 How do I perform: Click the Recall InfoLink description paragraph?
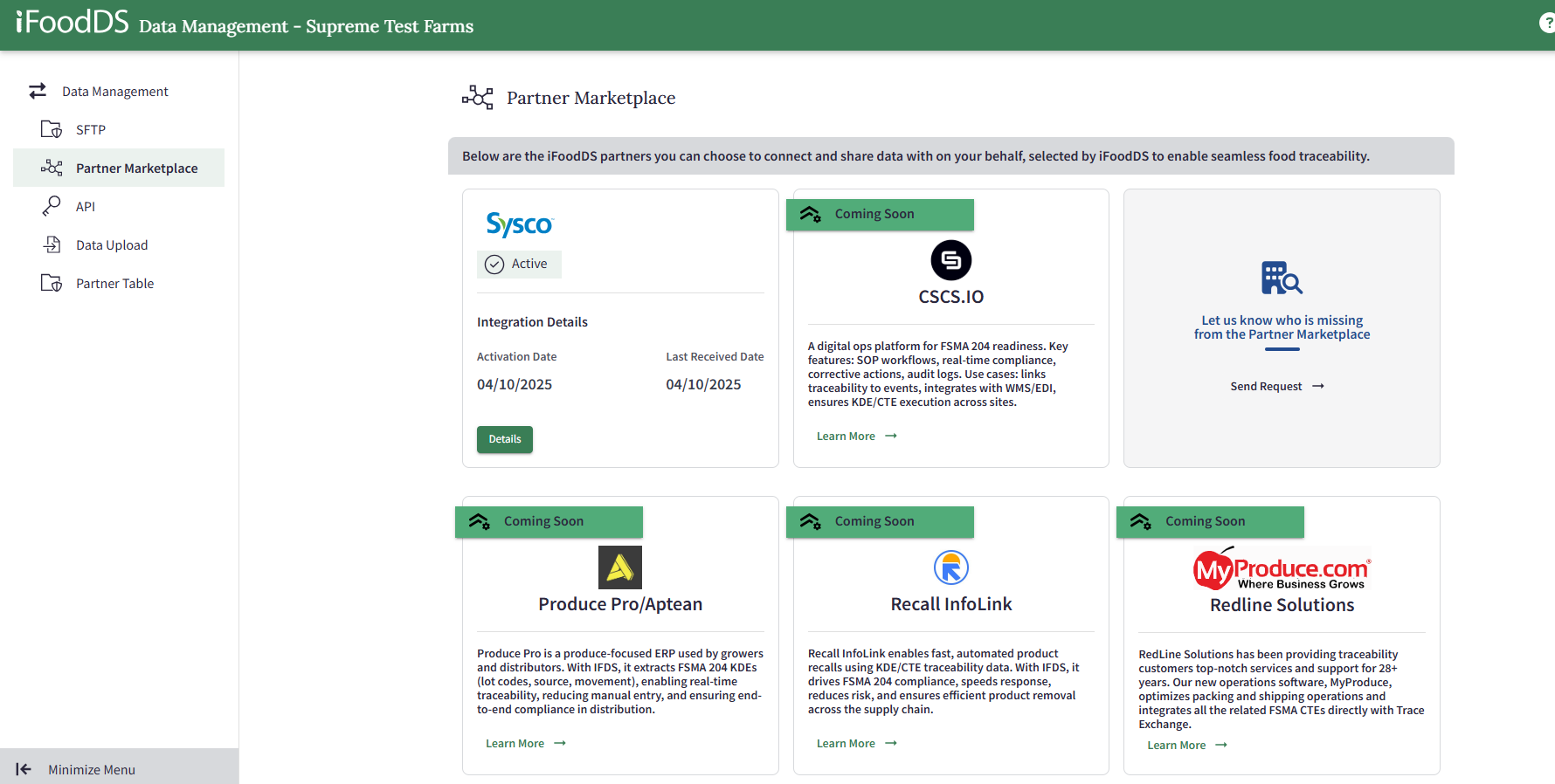[944, 681]
